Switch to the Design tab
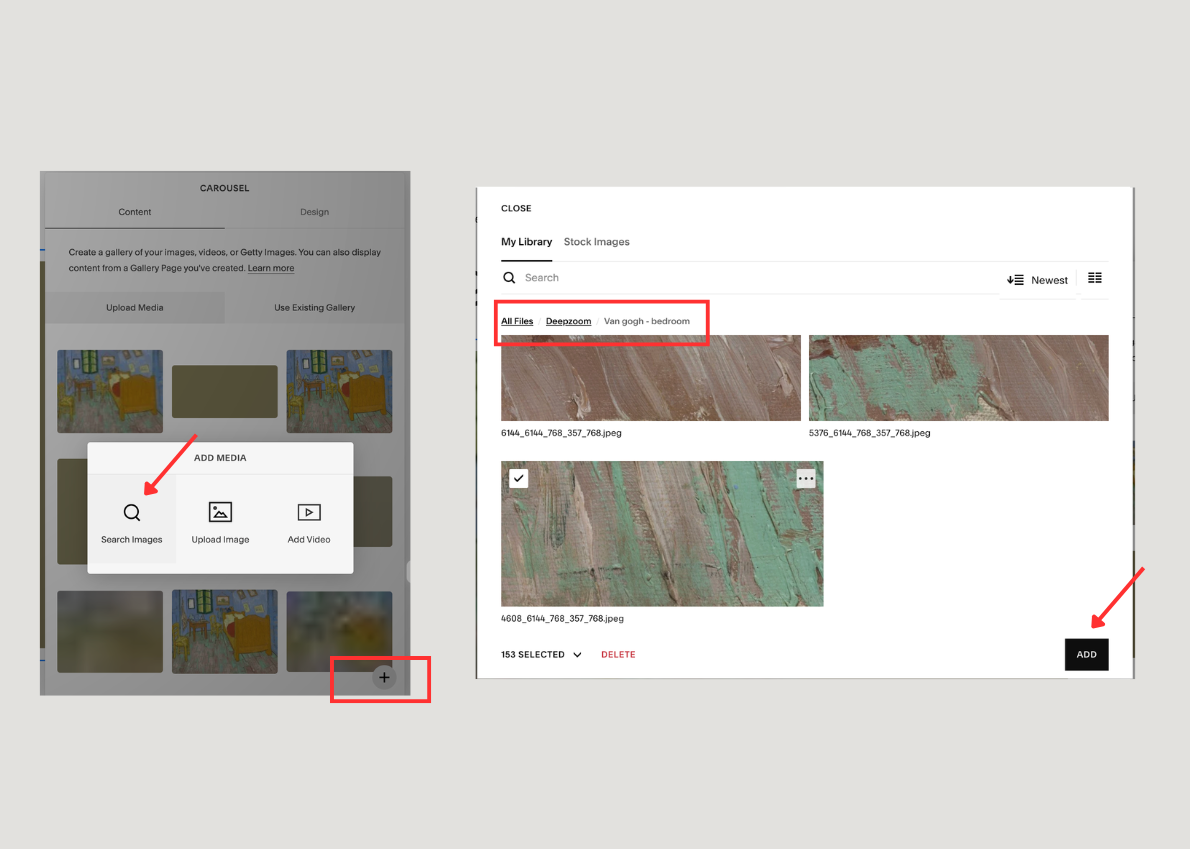Image resolution: width=1190 pixels, height=849 pixels. 314,212
